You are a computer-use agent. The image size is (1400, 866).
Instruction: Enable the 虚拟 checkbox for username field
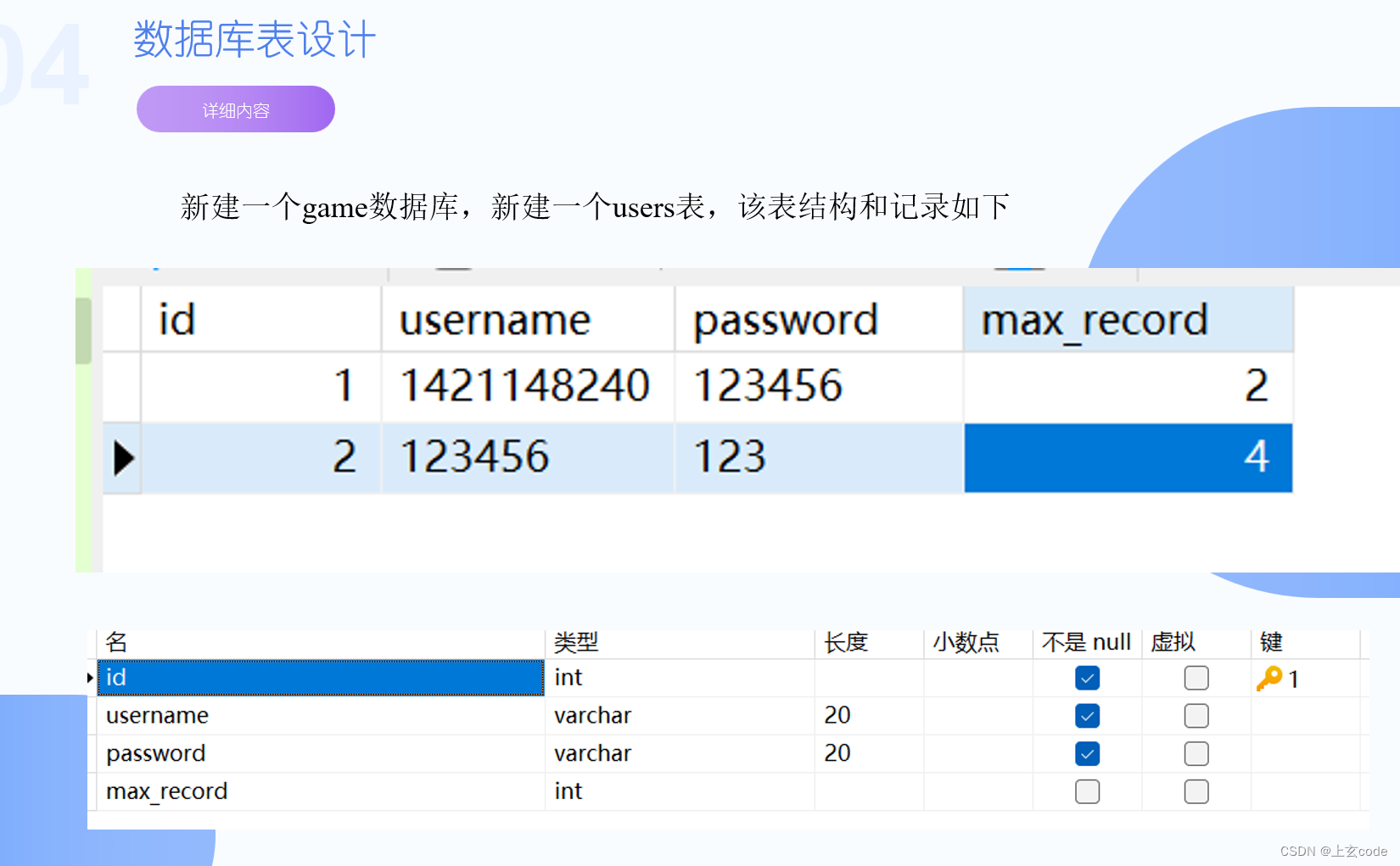(x=1196, y=716)
